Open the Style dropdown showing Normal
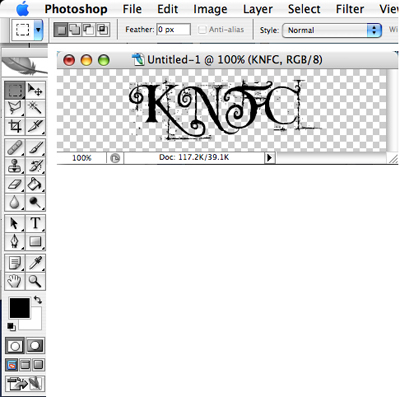 [332, 30]
